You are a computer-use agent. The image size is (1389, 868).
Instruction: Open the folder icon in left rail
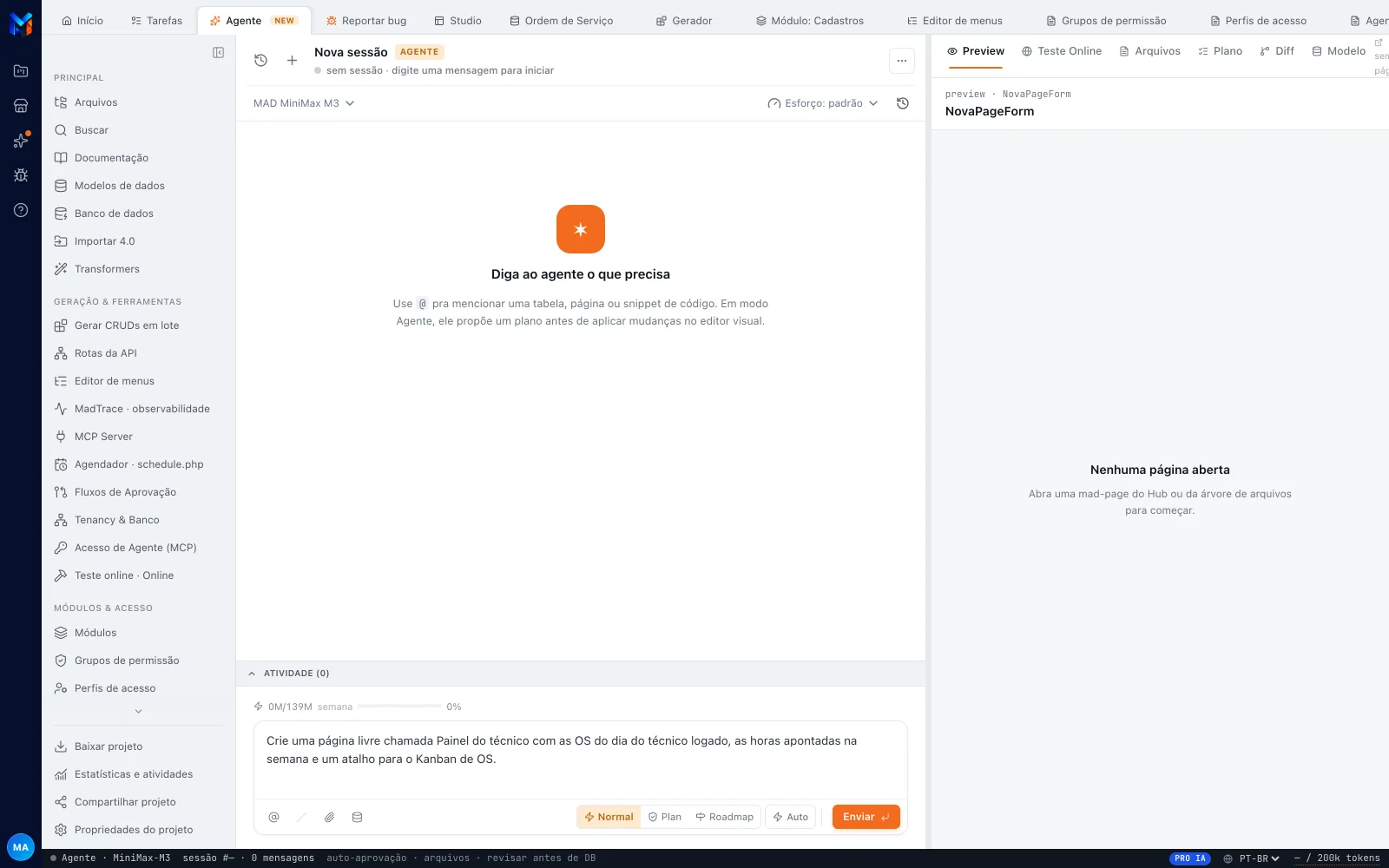21,71
